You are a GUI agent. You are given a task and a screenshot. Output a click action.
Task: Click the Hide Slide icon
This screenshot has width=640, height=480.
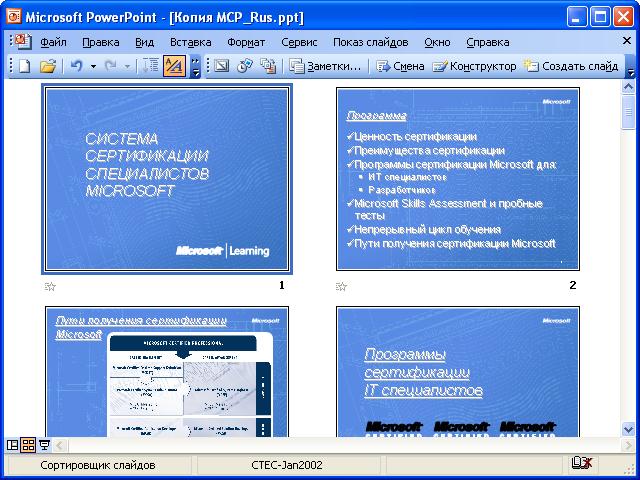coord(222,66)
